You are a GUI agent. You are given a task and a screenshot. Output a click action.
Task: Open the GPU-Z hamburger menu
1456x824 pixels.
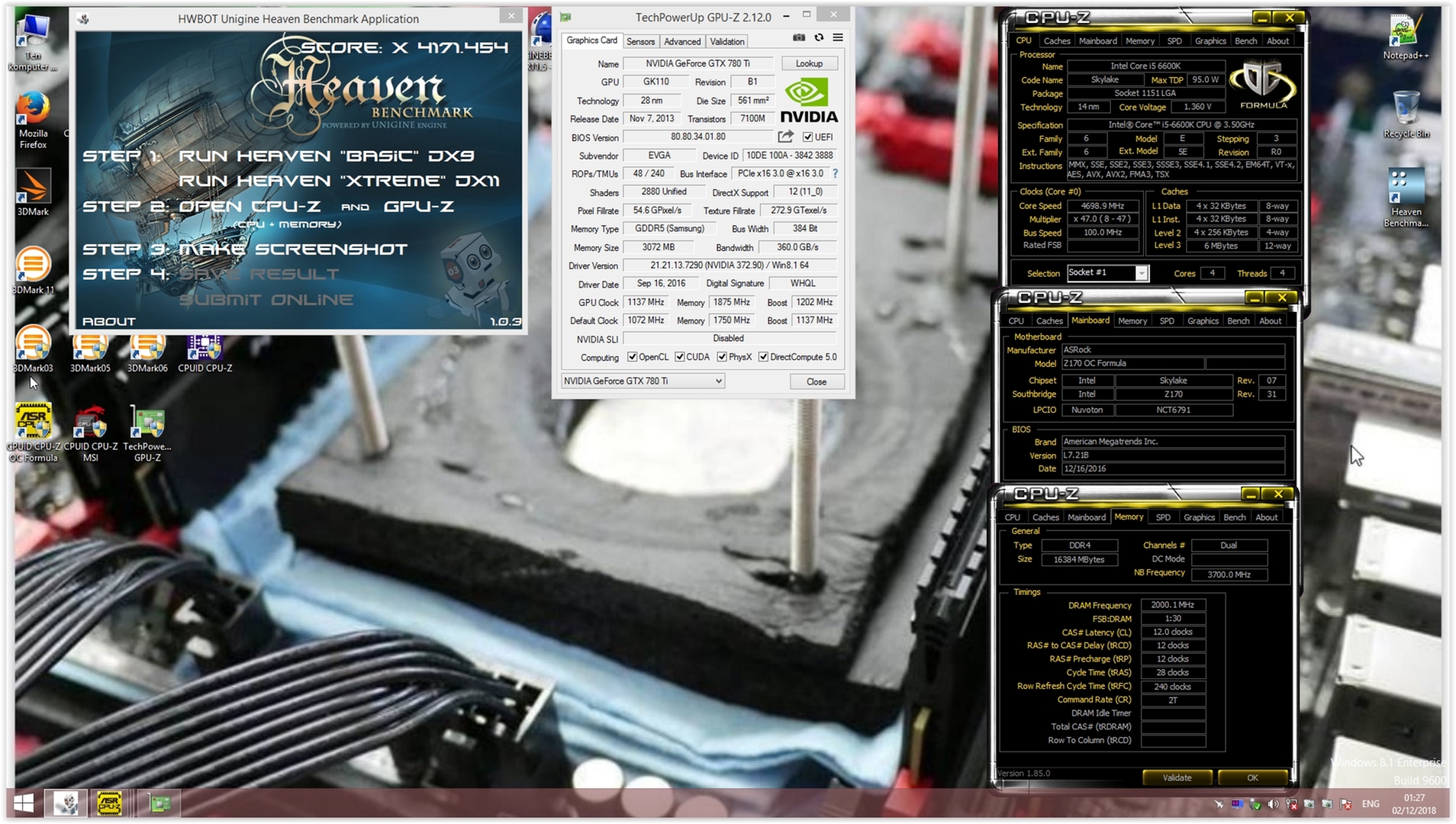pyautogui.click(x=838, y=37)
